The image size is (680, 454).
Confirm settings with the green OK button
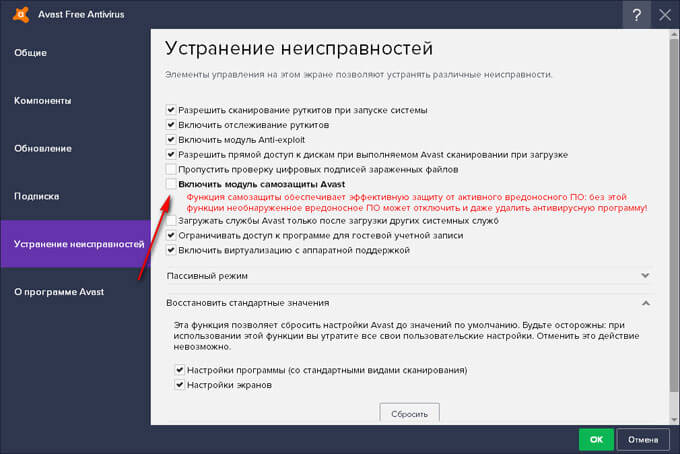(x=596, y=439)
